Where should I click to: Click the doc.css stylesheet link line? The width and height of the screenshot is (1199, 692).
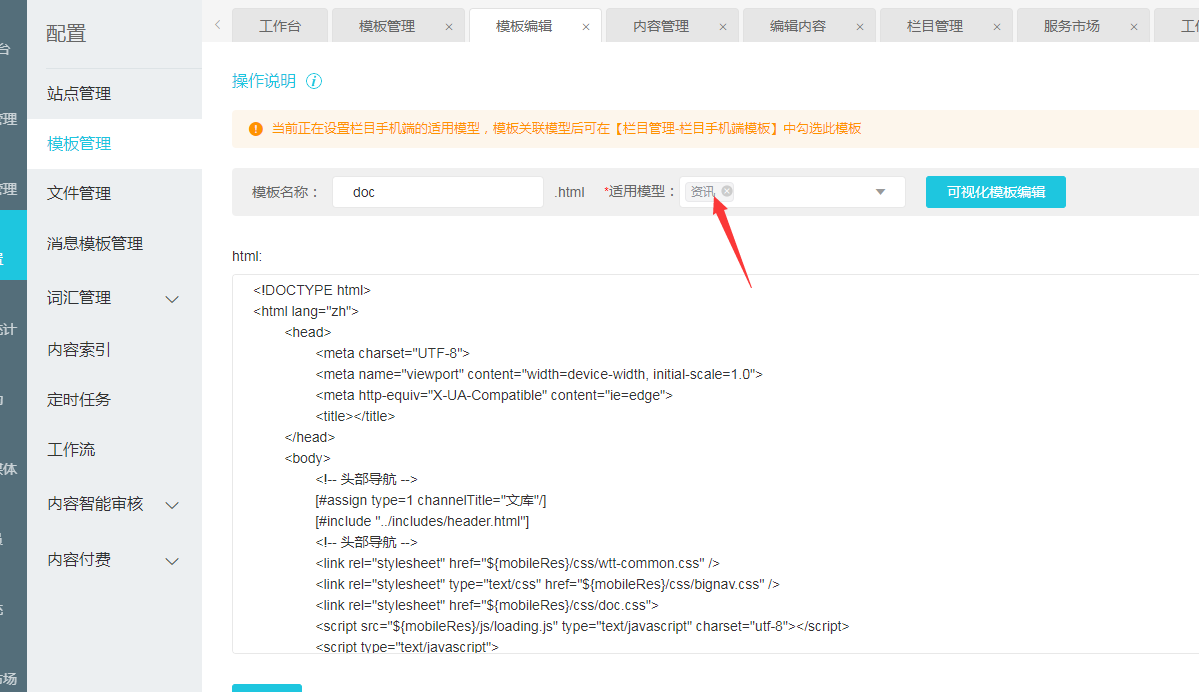click(x=486, y=606)
